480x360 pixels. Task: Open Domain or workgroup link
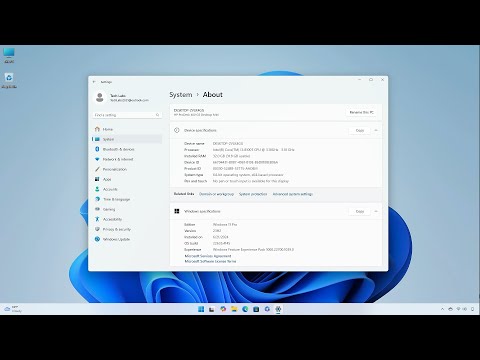pyautogui.click(x=216, y=194)
